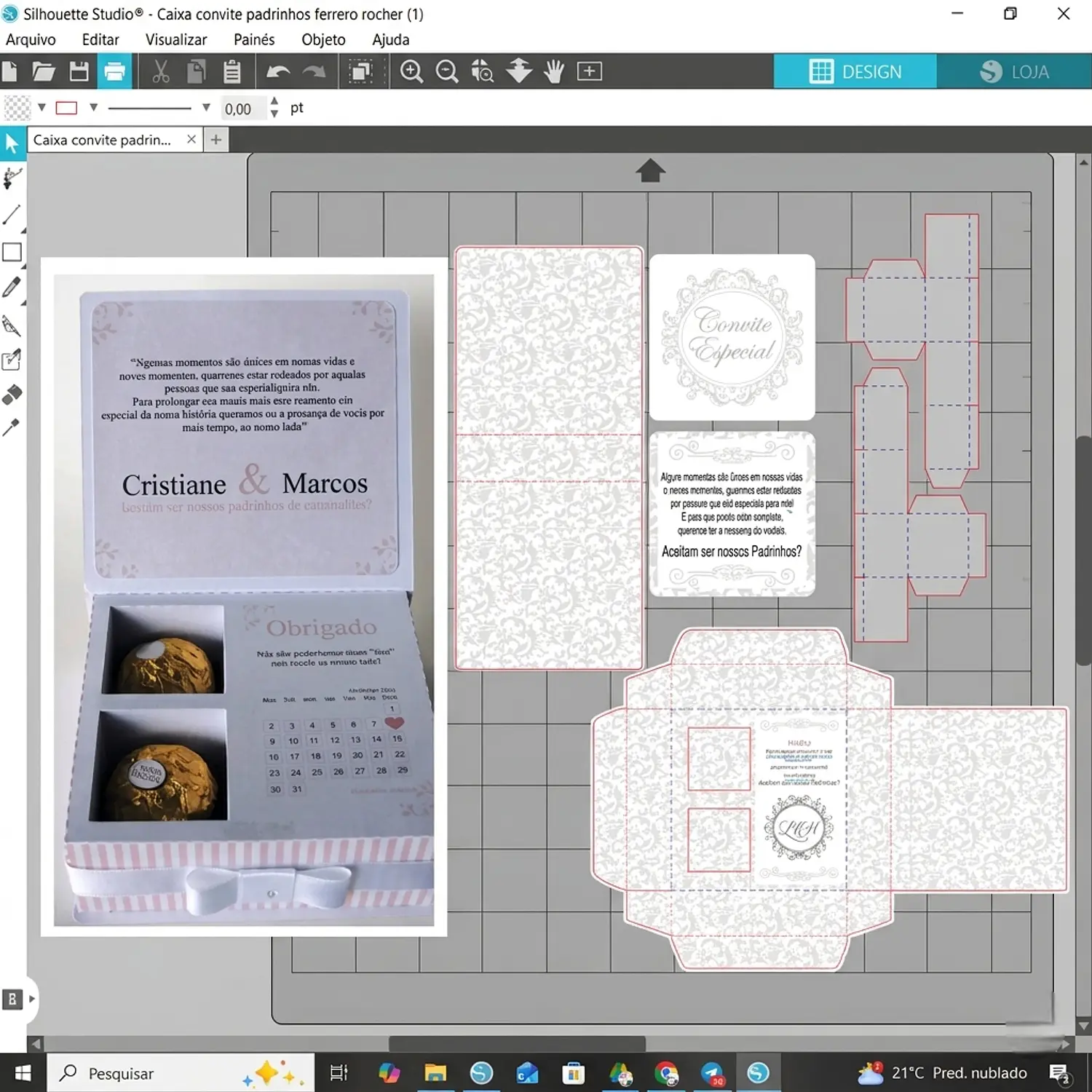The image size is (1092, 1092).
Task: Click the Zoom In magnifier
Action: click(x=412, y=71)
